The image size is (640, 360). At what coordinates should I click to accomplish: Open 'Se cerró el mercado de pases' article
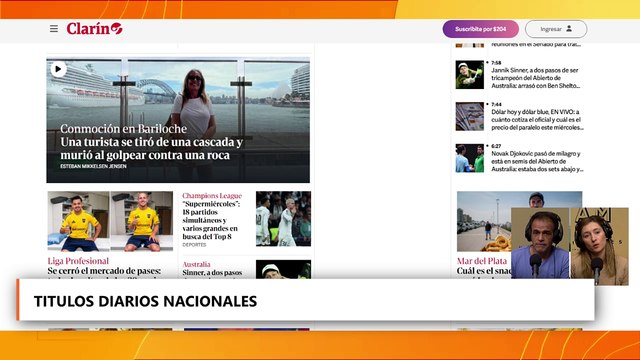click(x=104, y=271)
